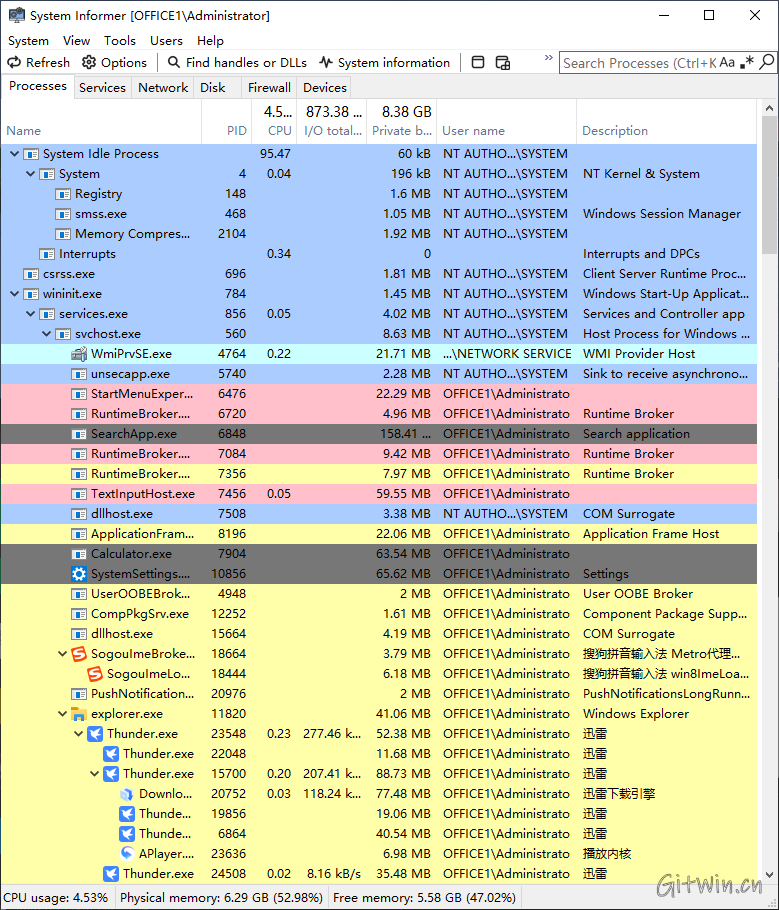This screenshot has height=910, width=779.
Task: Collapse Thunder.exe PID 23548 node
Action: pyautogui.click(x=79, y=734)
